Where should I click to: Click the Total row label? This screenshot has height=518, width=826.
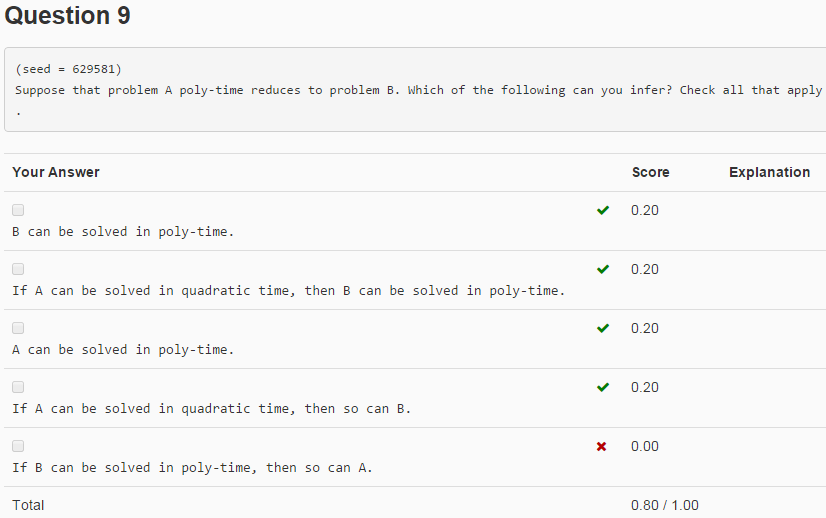[x=28, y=505]
